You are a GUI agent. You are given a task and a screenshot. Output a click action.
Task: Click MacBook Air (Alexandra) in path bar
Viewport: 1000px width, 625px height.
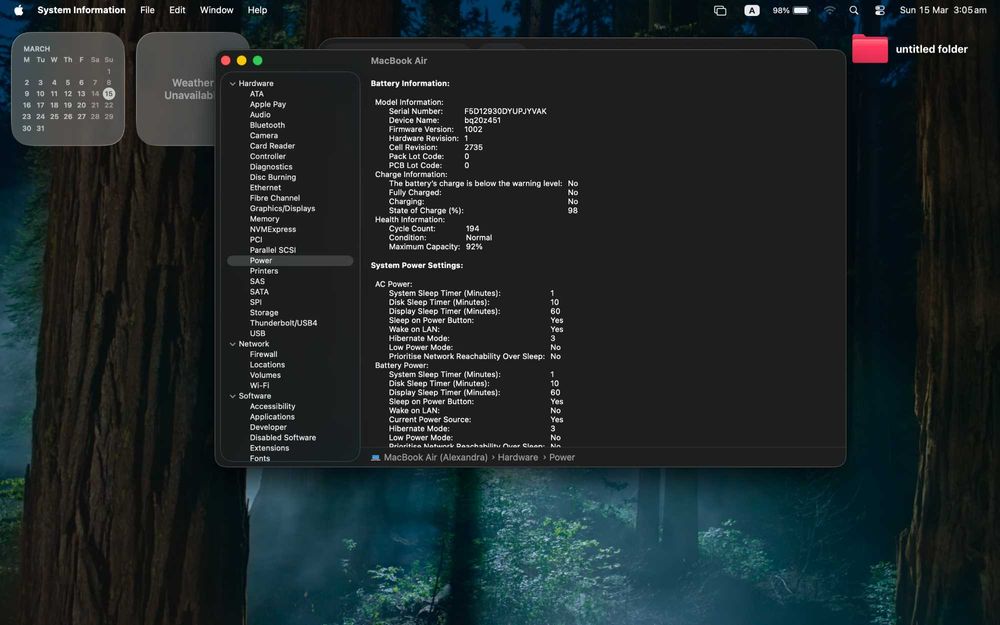coord(436,457)
